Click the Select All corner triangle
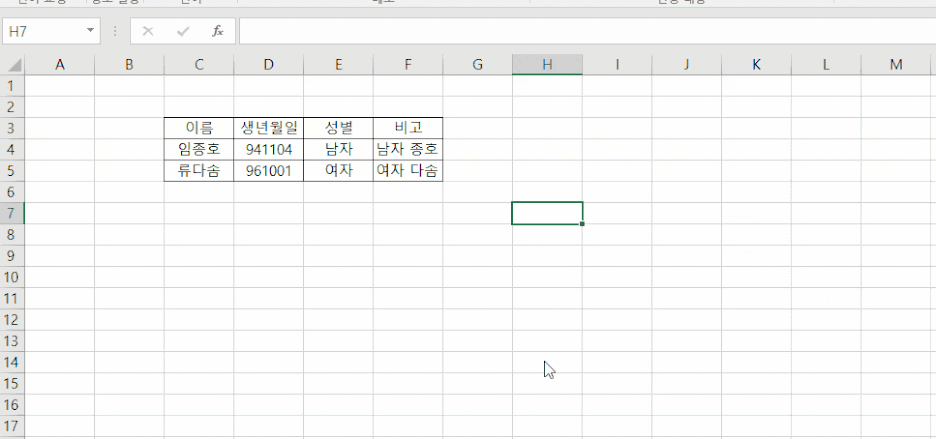 point(13,65)
